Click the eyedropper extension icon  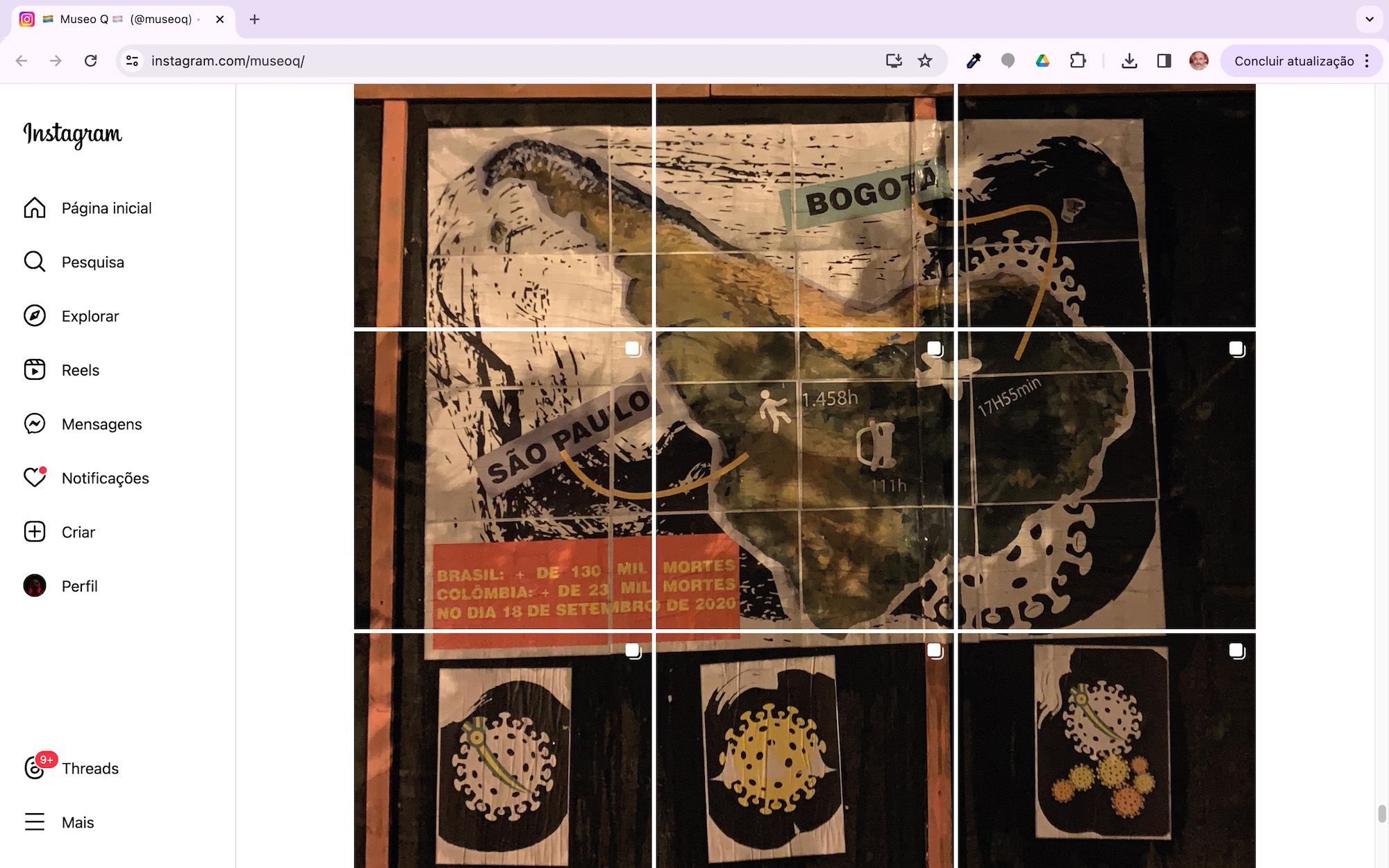click(974, 61)
